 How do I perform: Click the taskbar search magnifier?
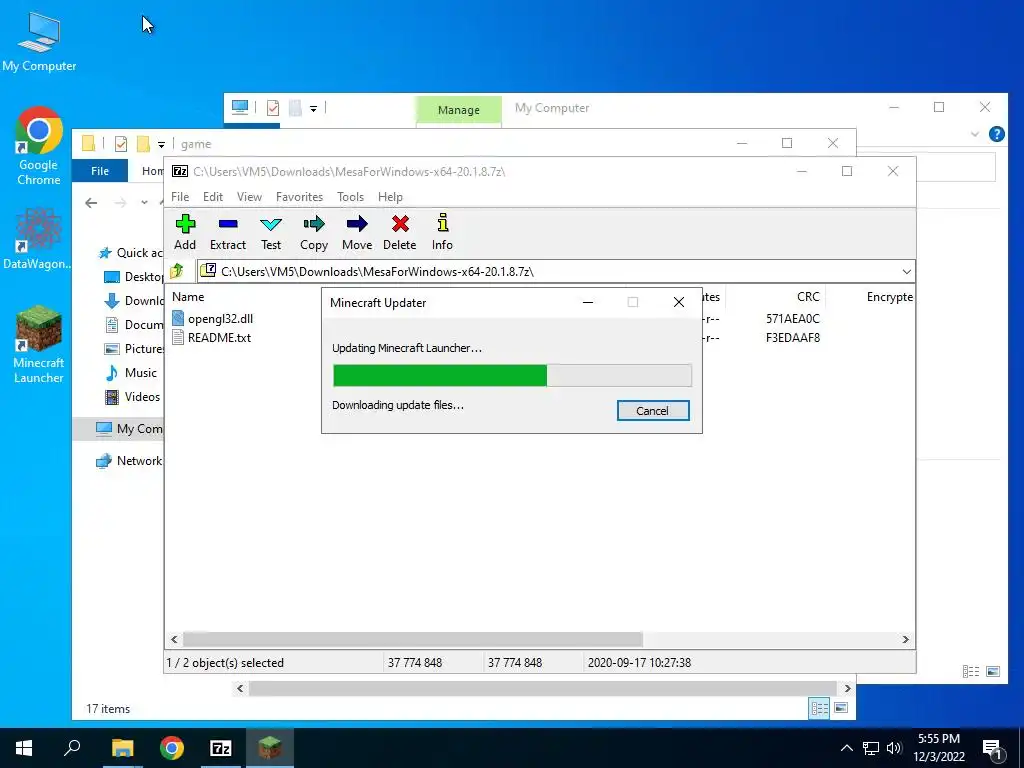[72, 747]
